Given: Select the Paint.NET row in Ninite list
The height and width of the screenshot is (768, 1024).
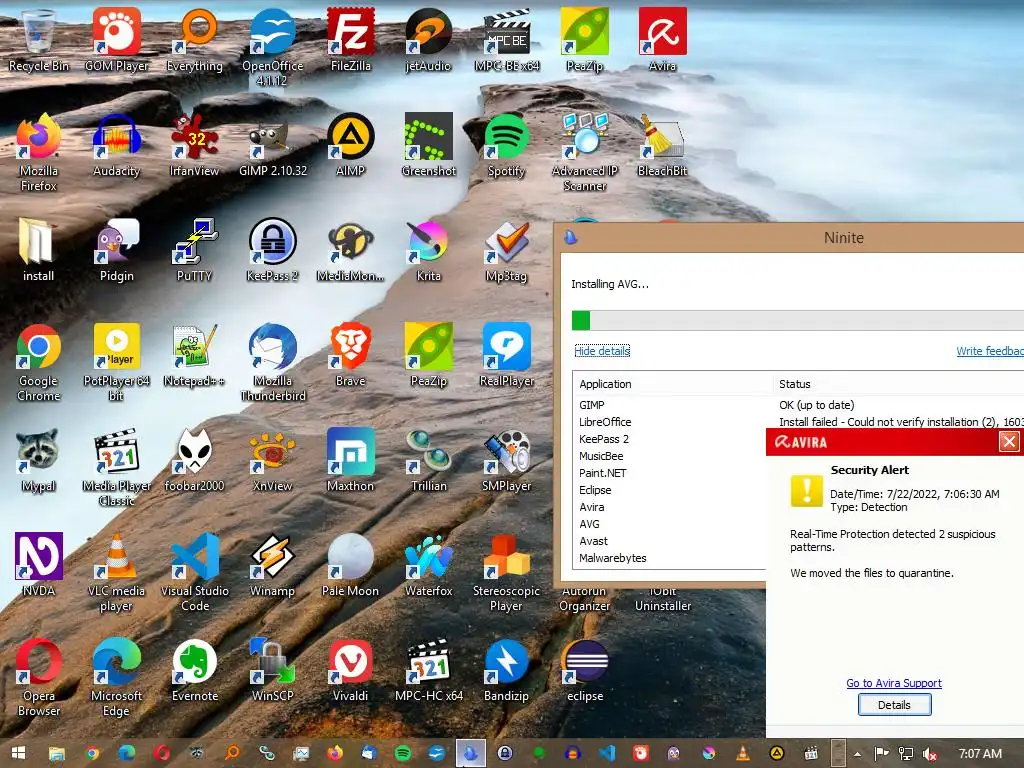Looking at the screenshot, I should [671, 473].
